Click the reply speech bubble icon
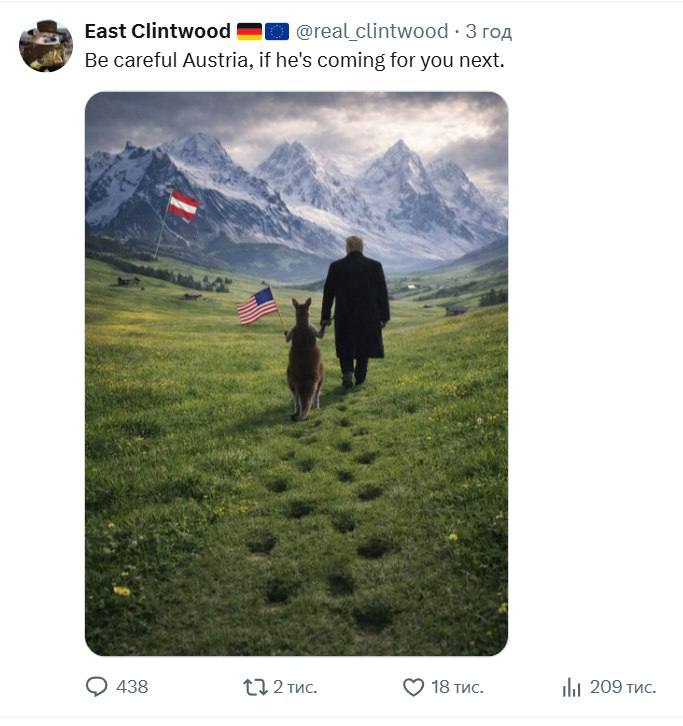 (97, 687)
